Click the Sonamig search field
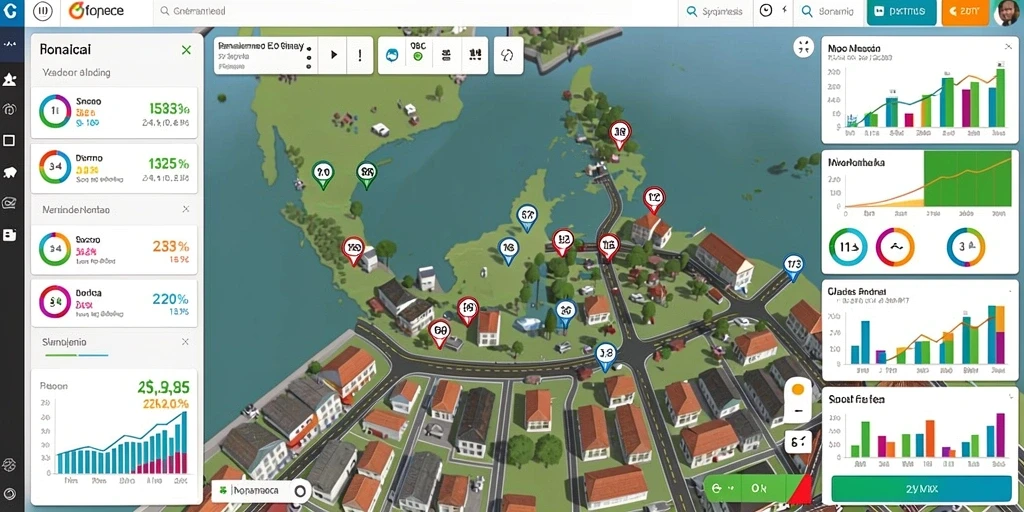 pos(827,11)
